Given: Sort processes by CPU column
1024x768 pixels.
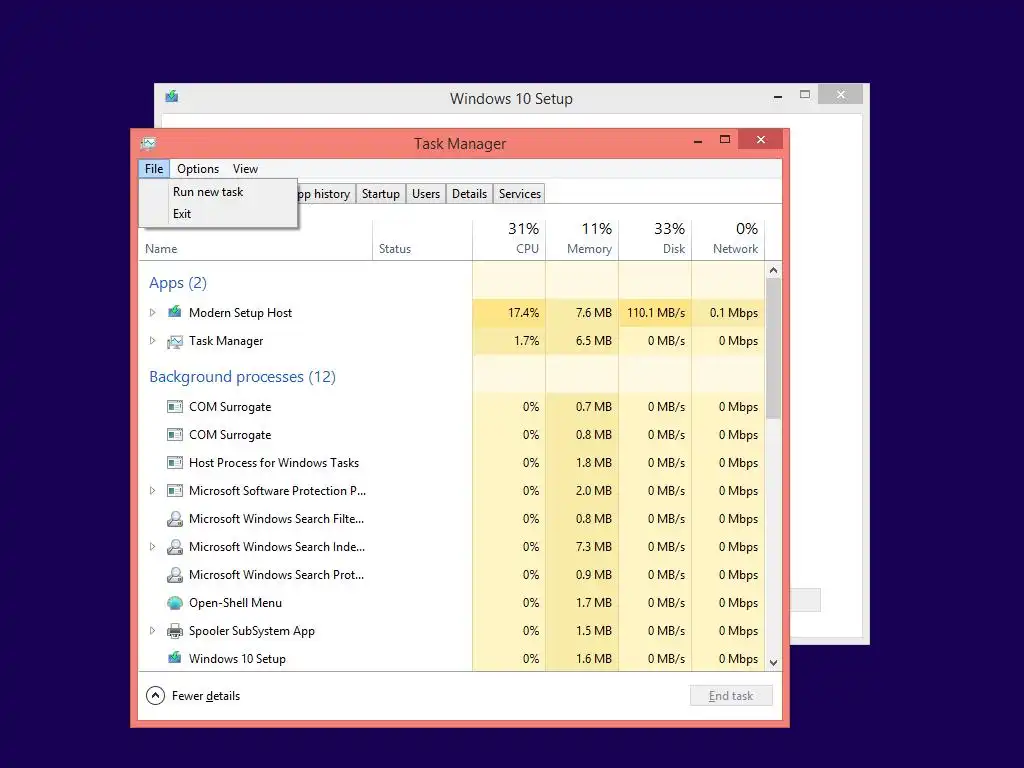Looking at the screenshot, I should point(509,240).
